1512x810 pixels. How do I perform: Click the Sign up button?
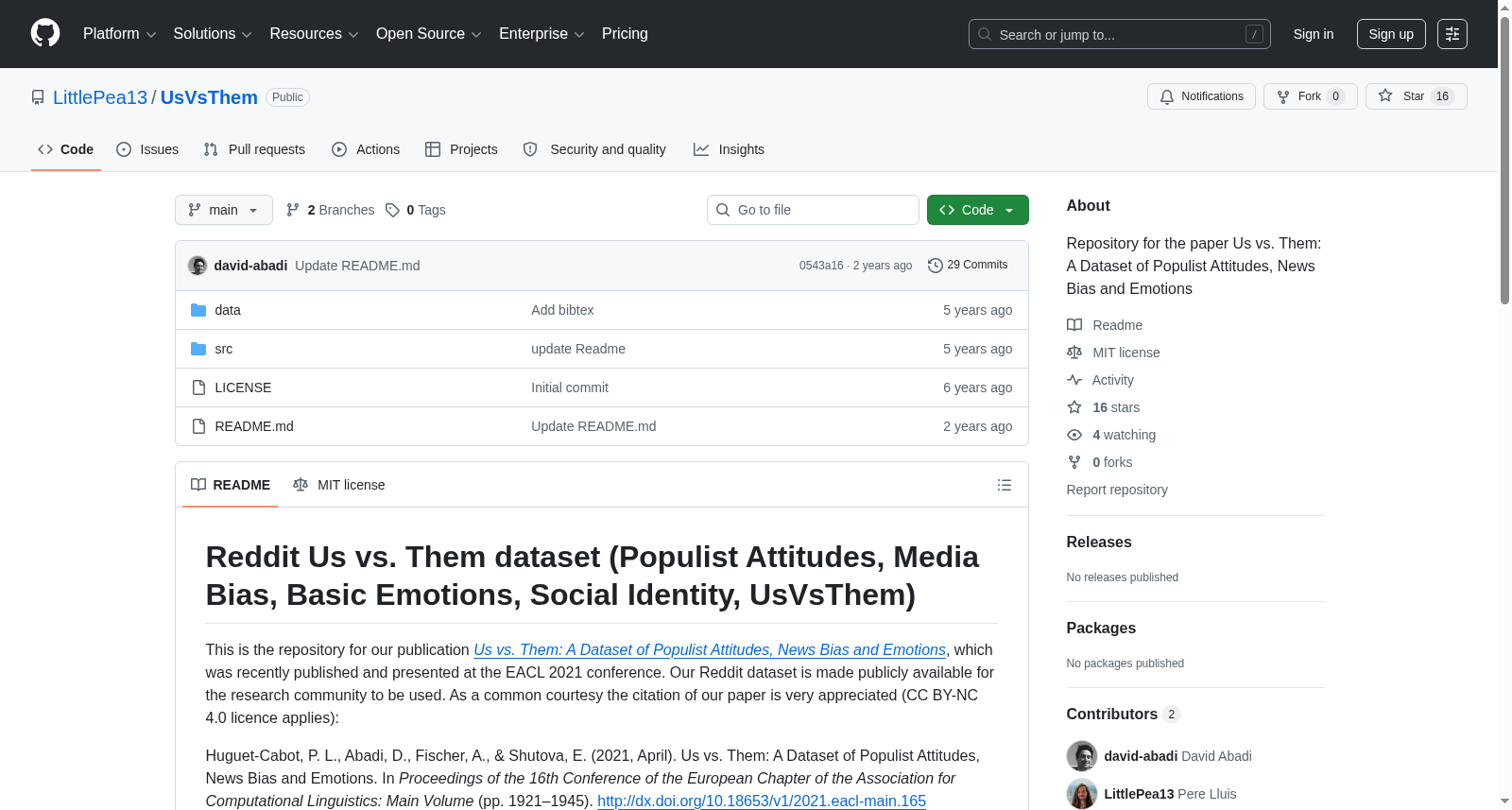1391,34
